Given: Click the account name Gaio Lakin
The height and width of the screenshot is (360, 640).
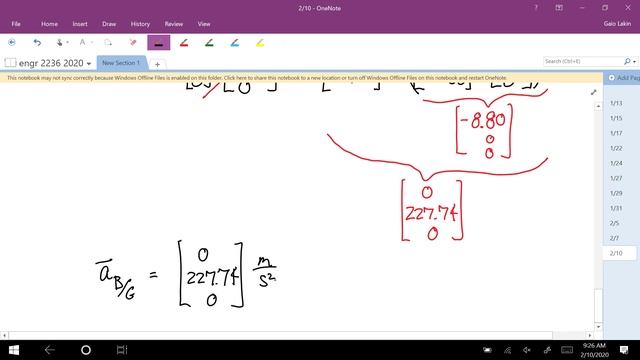Looking at the screenshot, I should point(617,24).
